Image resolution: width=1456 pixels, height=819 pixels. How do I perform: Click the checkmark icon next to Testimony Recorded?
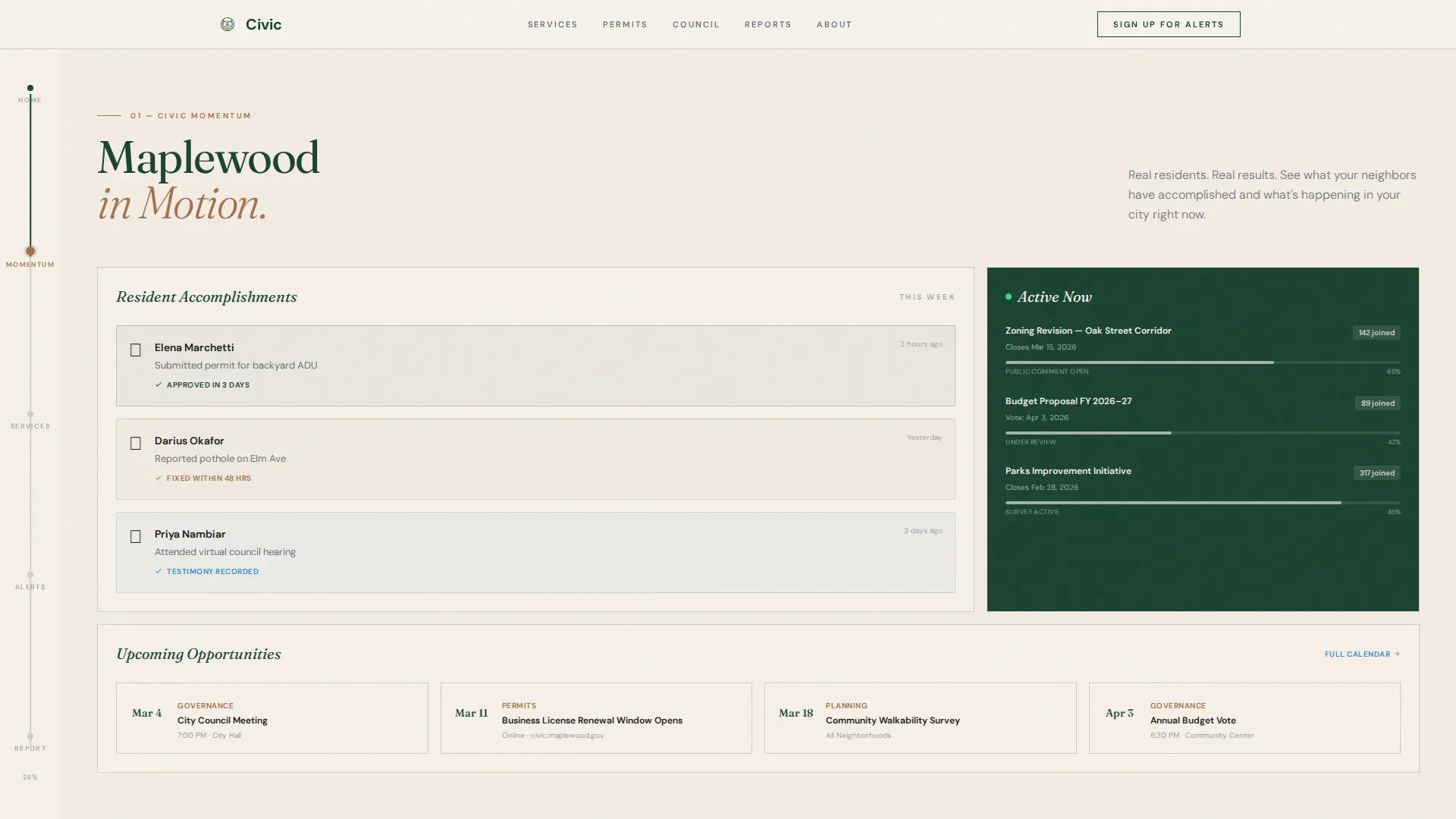tap(158, 572)
